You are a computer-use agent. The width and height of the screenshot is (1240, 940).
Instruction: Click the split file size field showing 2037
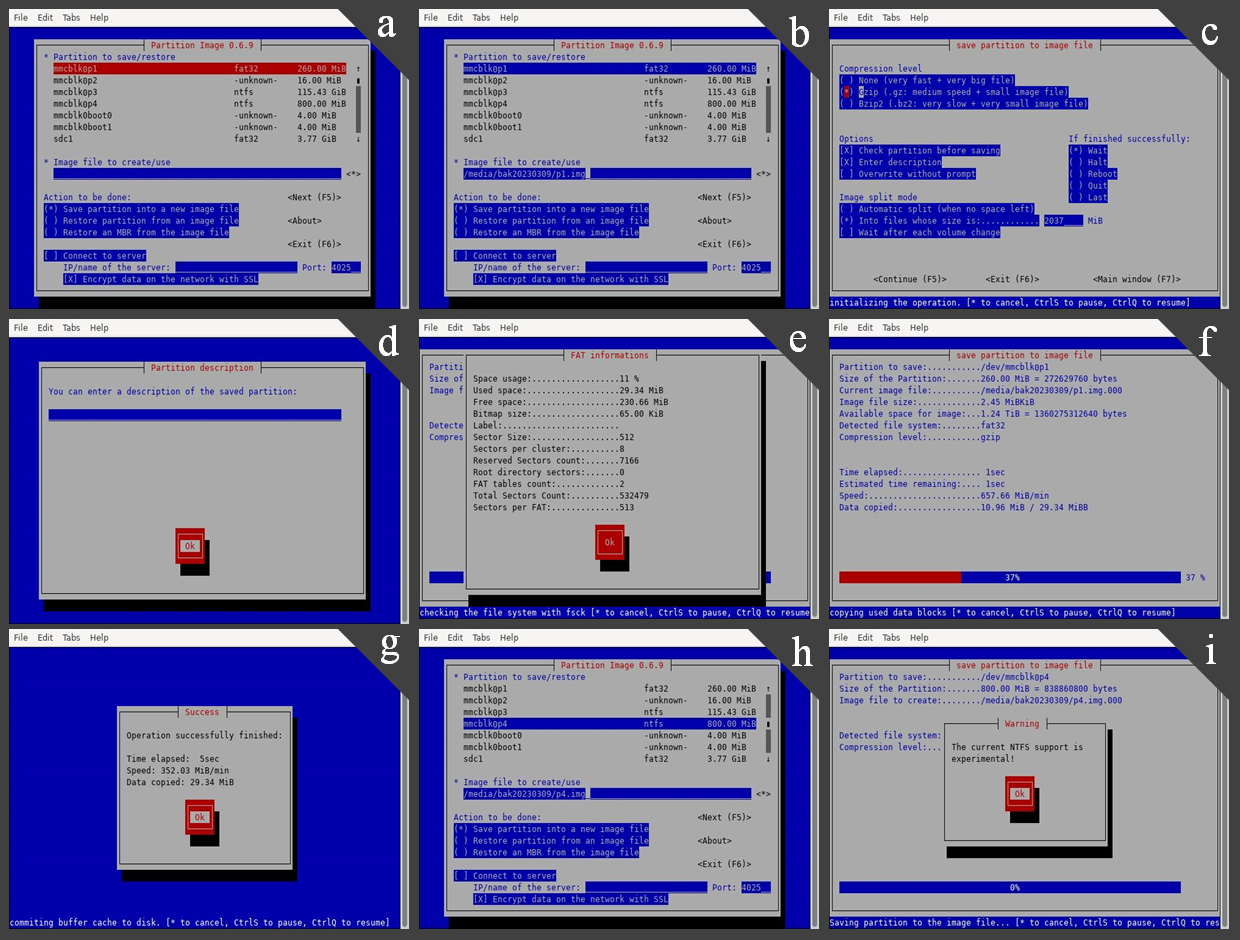pyautogui.click(x=1062, y=221)
